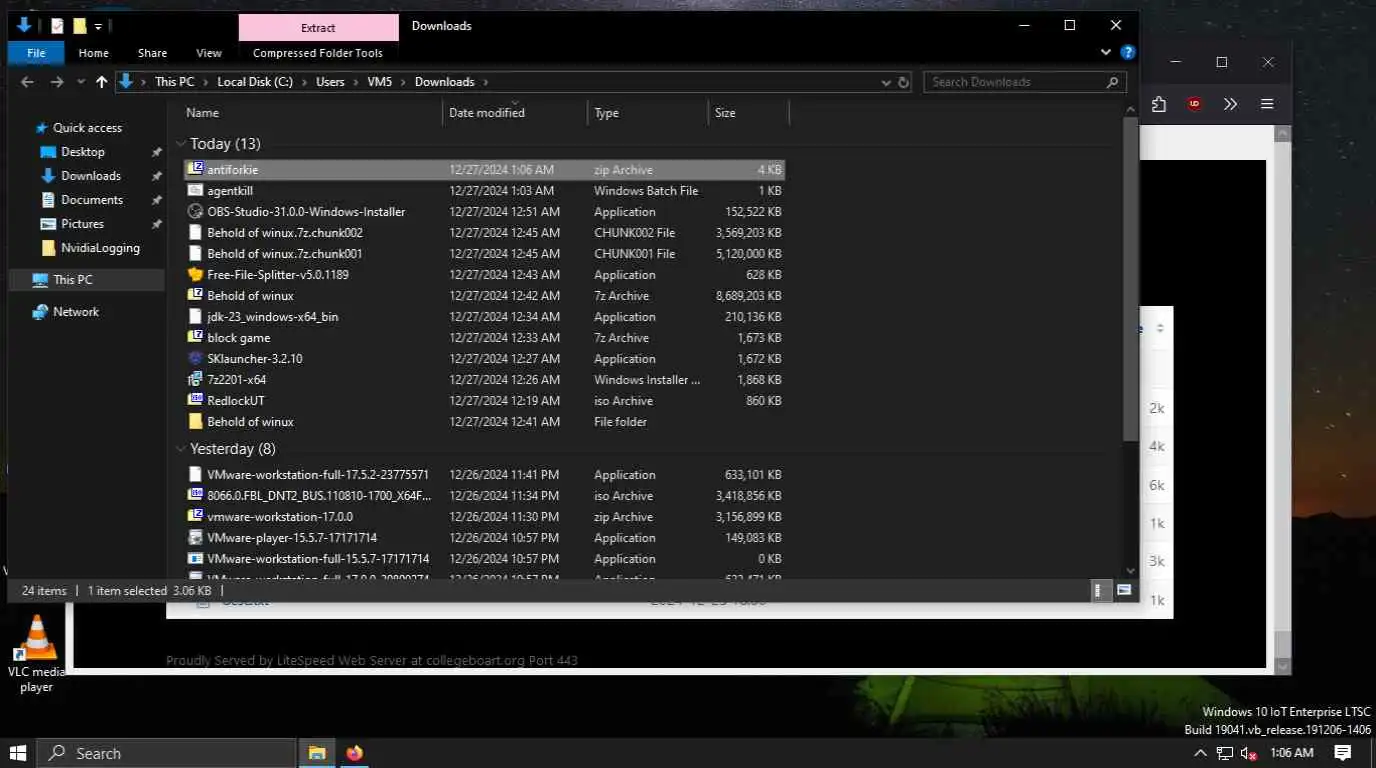This screenshot has width=1376, height=768.
Task: Go up one folder level arrow
Action: [101, 82]
